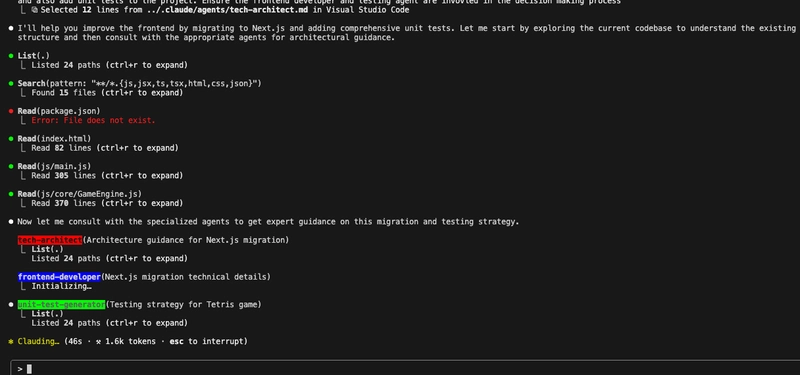Click the green dot beside Read(js/main.js)

click(x=11, y=166)
